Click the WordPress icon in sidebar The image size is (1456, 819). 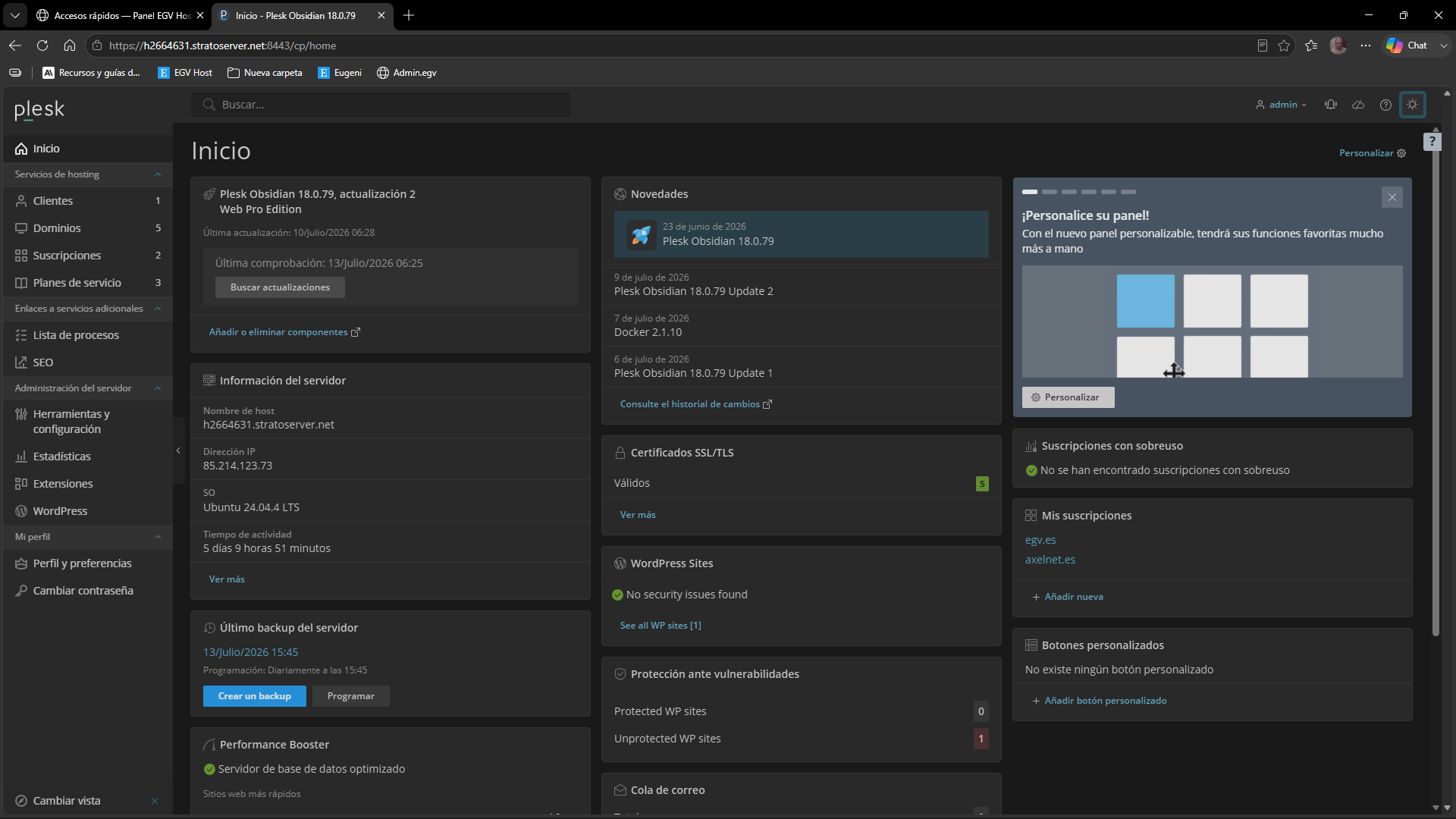click(21, 511)
